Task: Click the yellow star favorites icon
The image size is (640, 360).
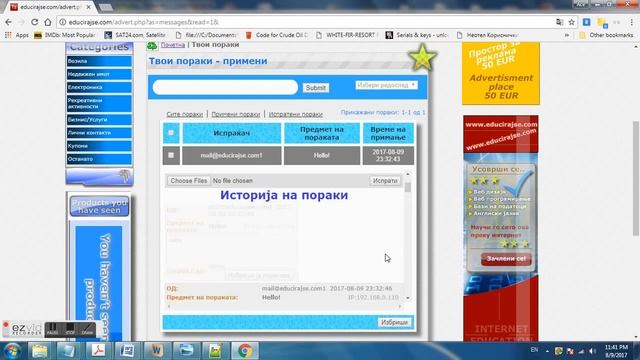Action: tap(422, 57)
